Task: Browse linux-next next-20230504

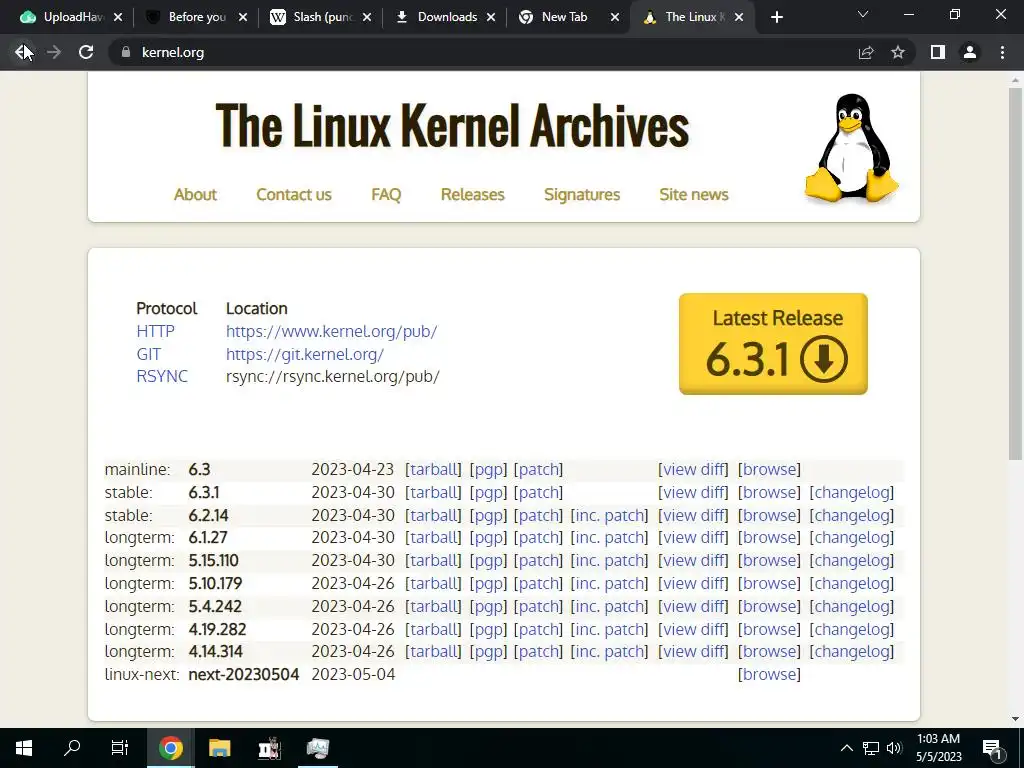Action: pyautogui.click(x=769, y=674)
